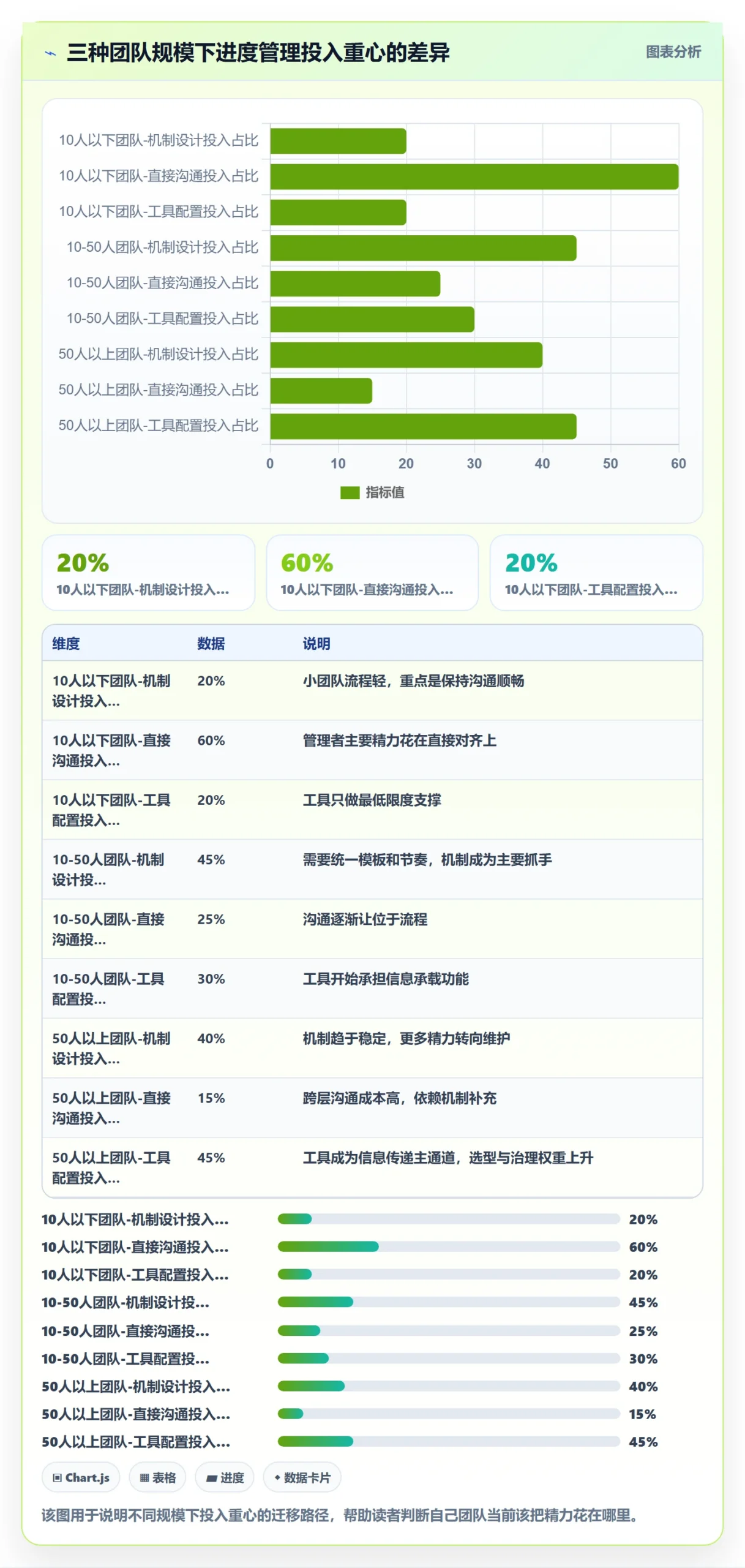The width and height of the screenshot is (745, 1568).
Task: Click the 指标值 legend label
Action: [x=384, y=492]
